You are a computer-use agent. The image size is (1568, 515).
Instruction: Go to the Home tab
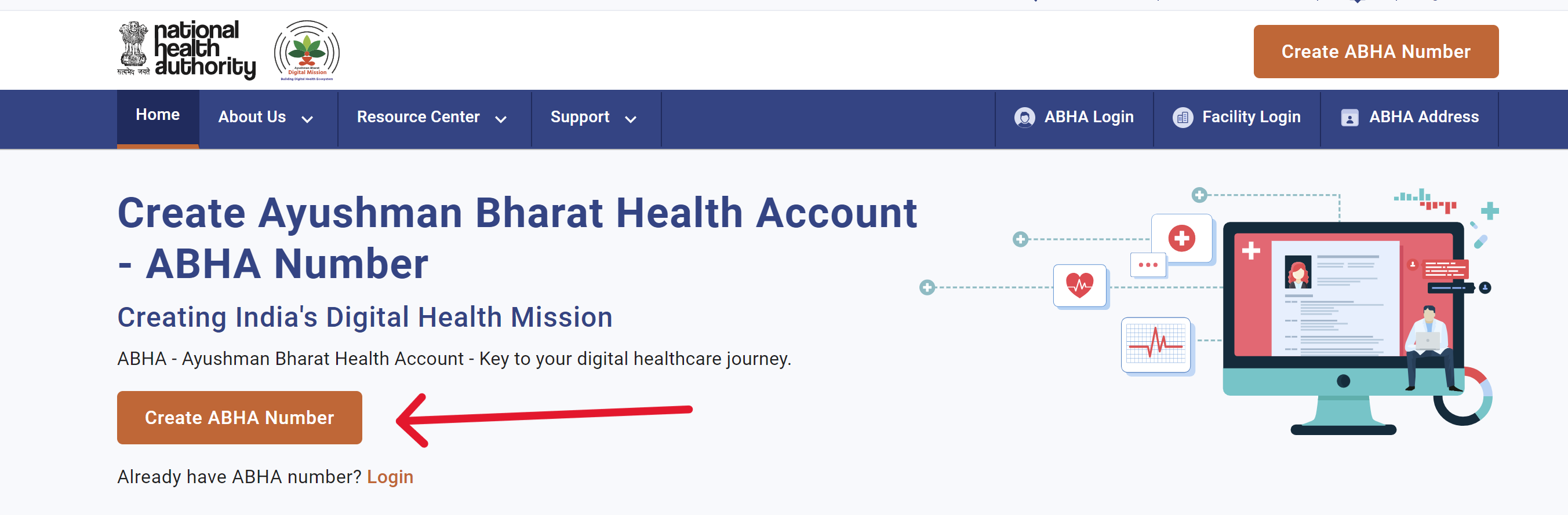(158, 115)
